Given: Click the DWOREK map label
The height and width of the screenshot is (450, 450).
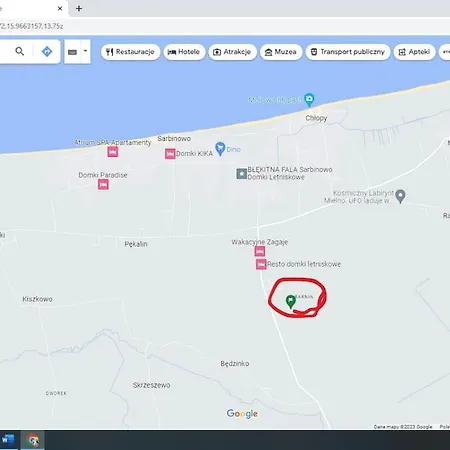Looking at the screenshot, I should coord(56,393).
